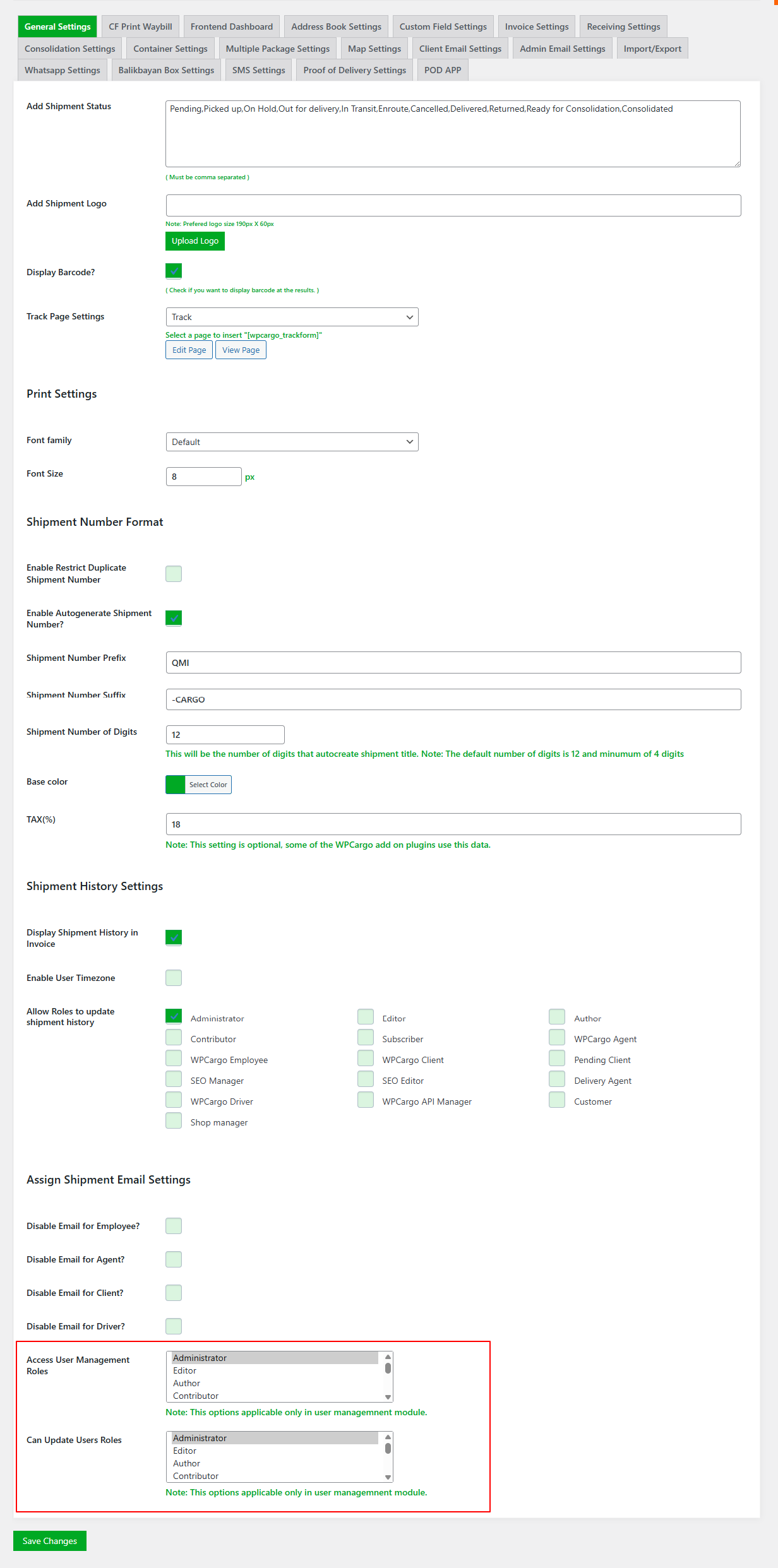
Task: Open the SMS Settings tab
Action: 258,70
